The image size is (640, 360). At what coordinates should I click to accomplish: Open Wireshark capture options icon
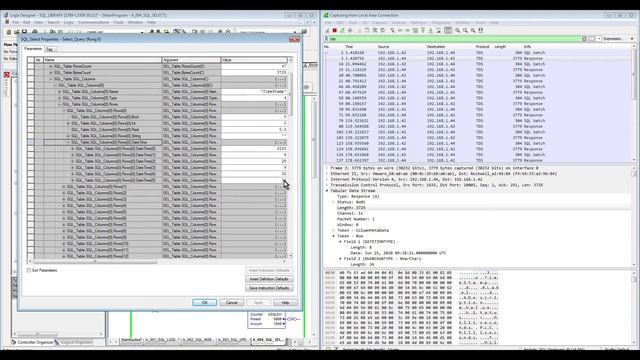pyautogui.click(x=350, y=31)
